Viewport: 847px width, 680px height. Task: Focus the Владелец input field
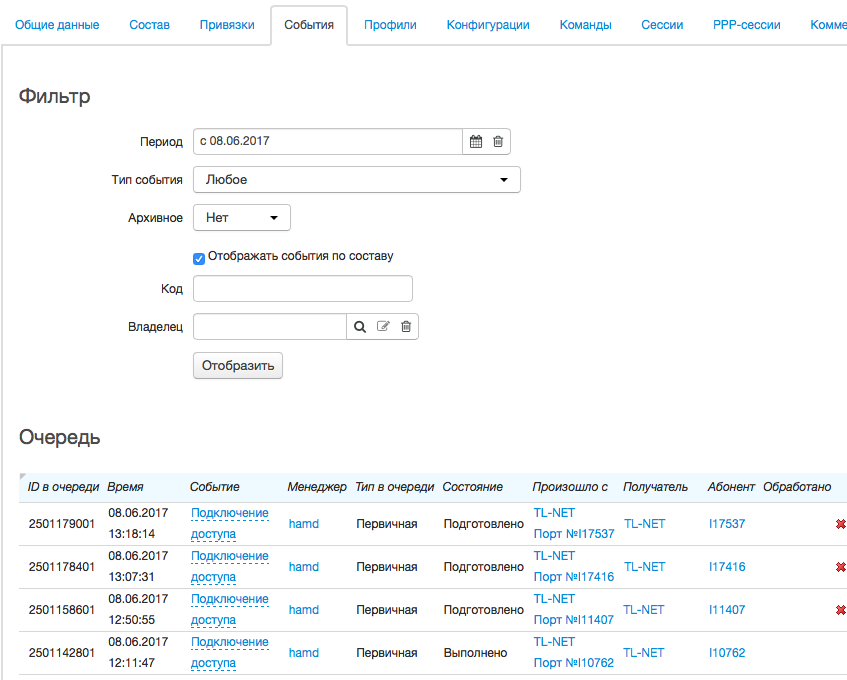click(270, 327)
